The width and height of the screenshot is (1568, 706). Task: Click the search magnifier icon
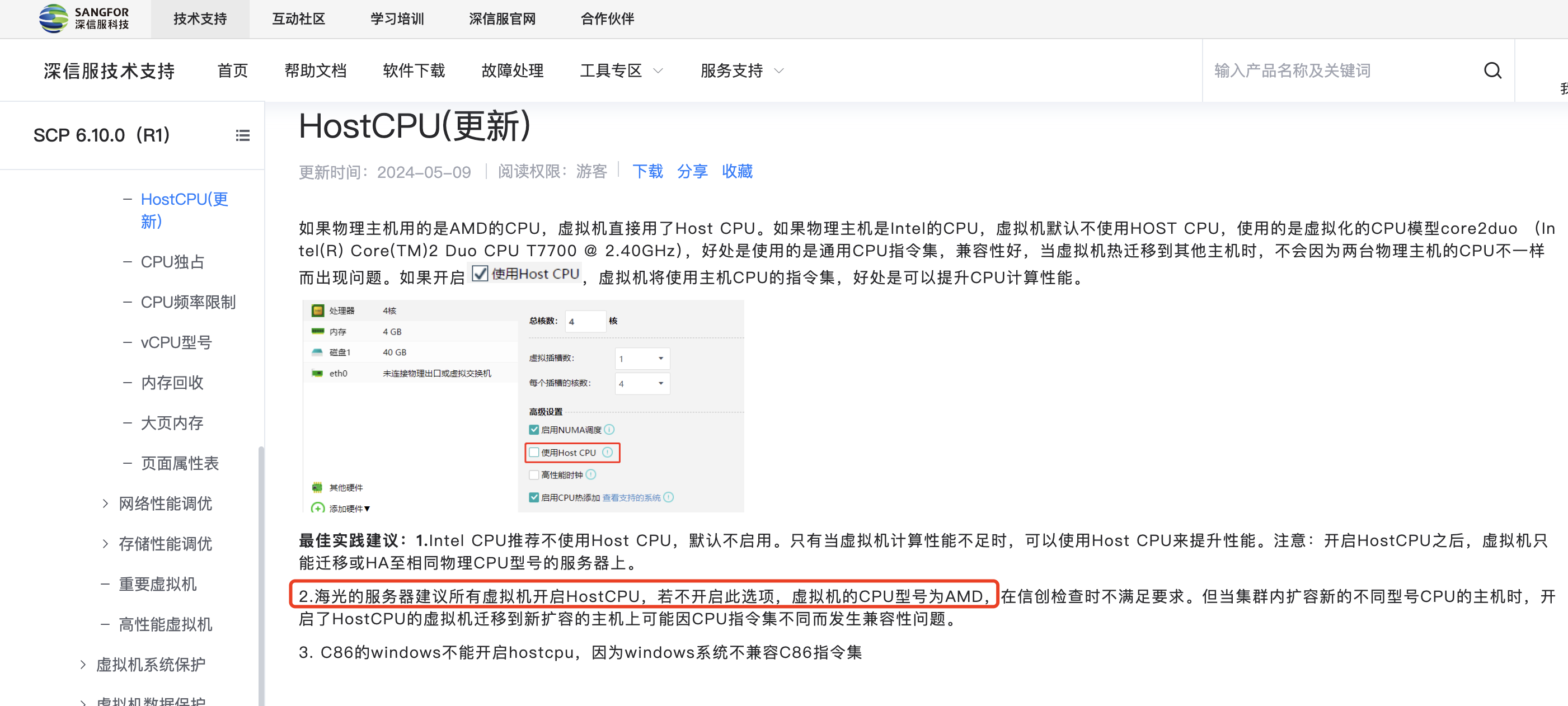click(x=1492, y=70)
